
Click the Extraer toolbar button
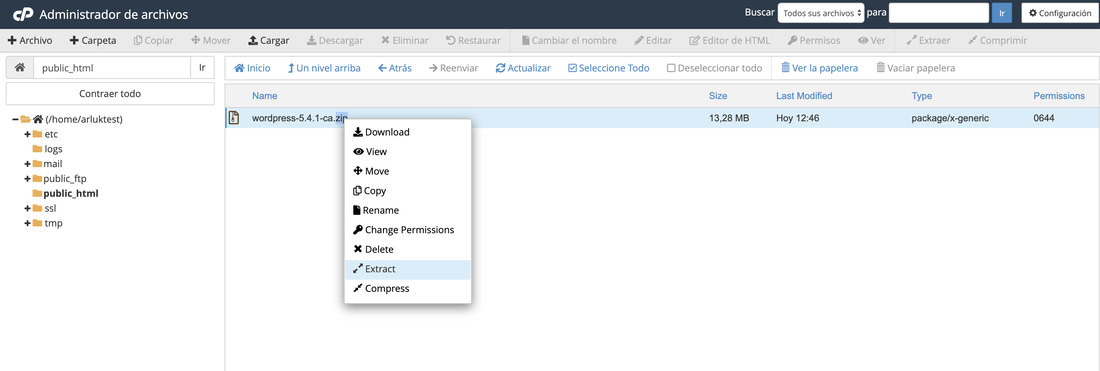pyautogui.click(x=928, y=41)
